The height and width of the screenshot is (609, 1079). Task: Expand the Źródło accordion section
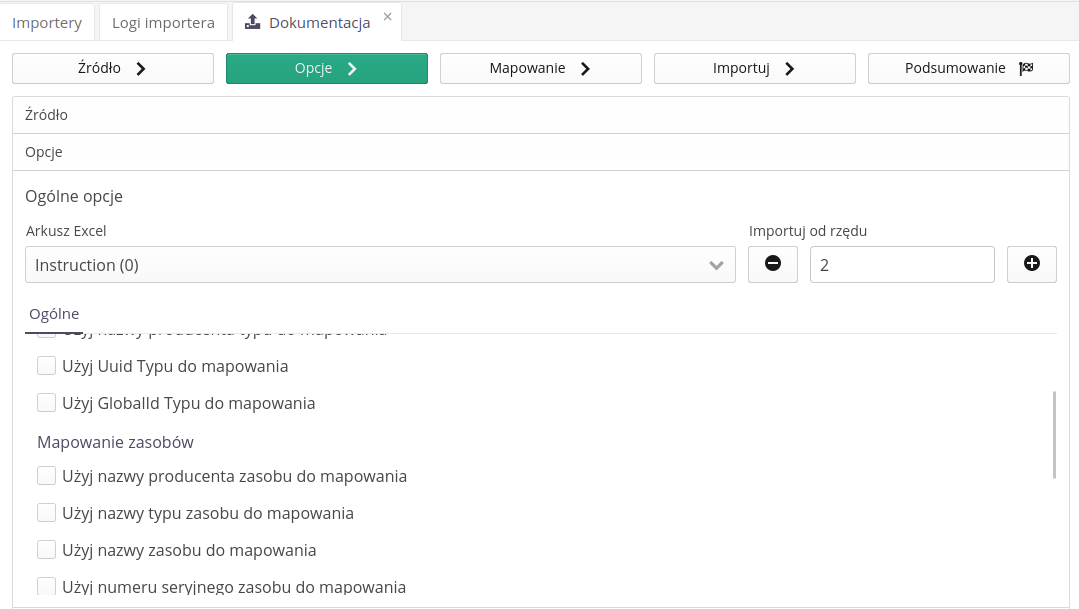[x=540, y=115]
